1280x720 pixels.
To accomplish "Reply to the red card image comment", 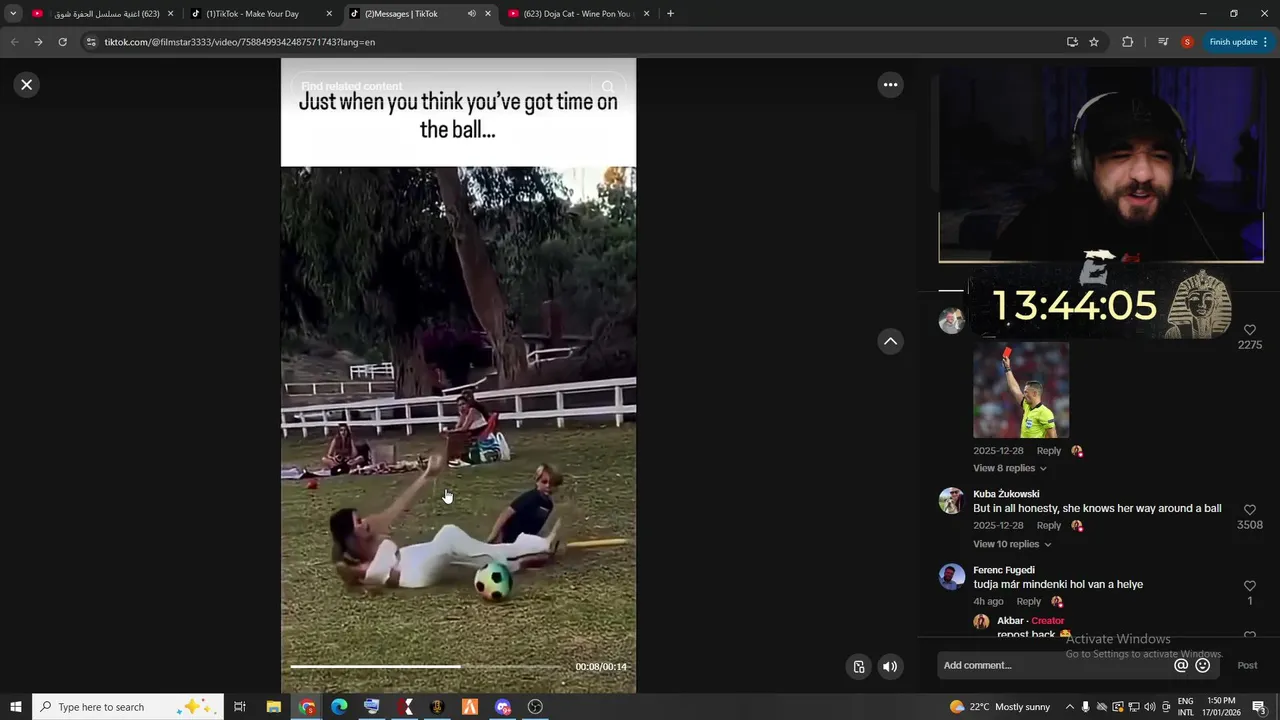I will [1048, 451].
